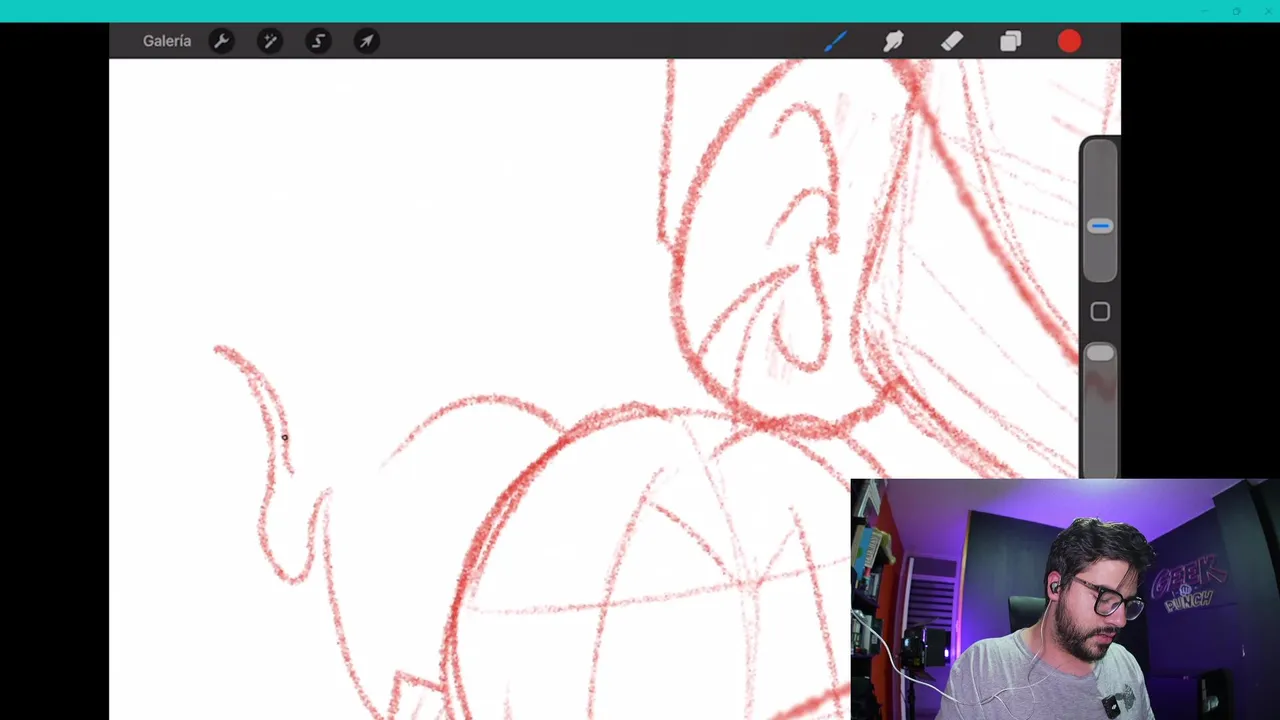Select the Brush tool
1280x720 pixels.
pyautogui.click(x=835, y=41)
